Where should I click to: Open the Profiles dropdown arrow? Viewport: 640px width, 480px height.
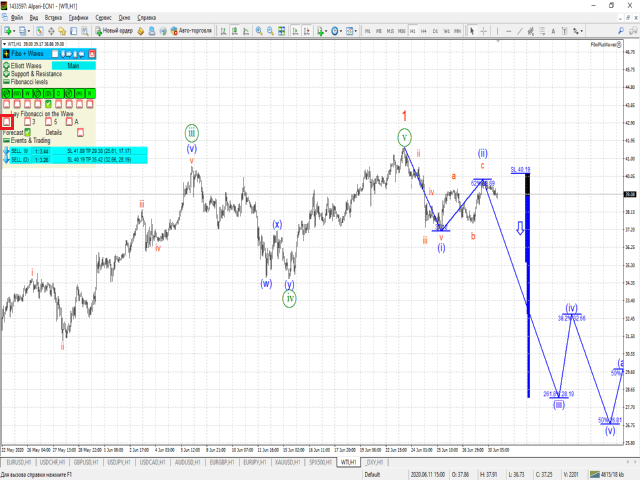coord(29,31)
